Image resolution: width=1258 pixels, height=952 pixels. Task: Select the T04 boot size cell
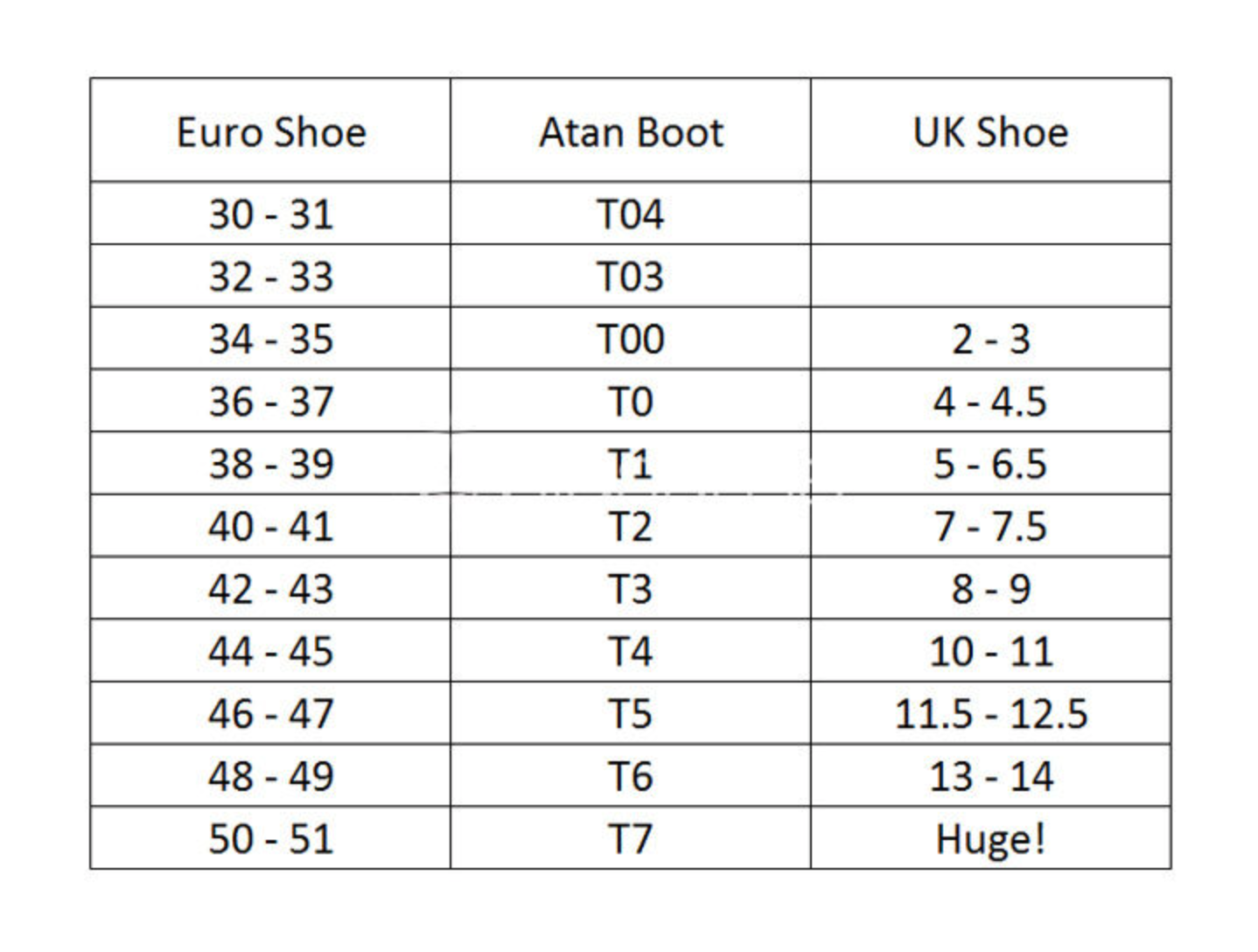click(x=631, y=213)
